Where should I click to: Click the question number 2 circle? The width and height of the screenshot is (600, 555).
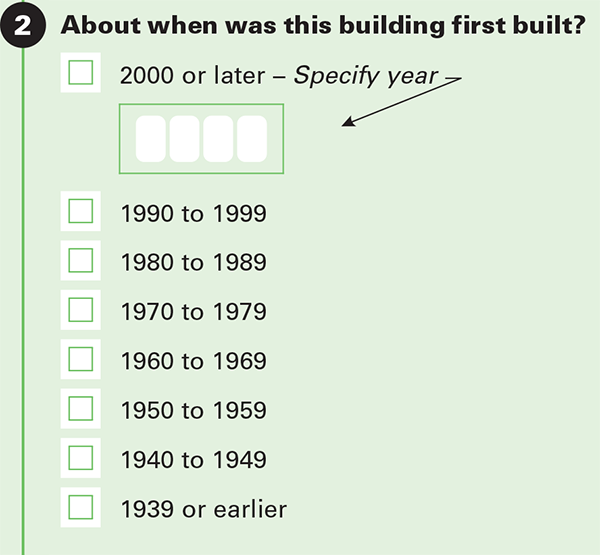(x=23, y=25)
